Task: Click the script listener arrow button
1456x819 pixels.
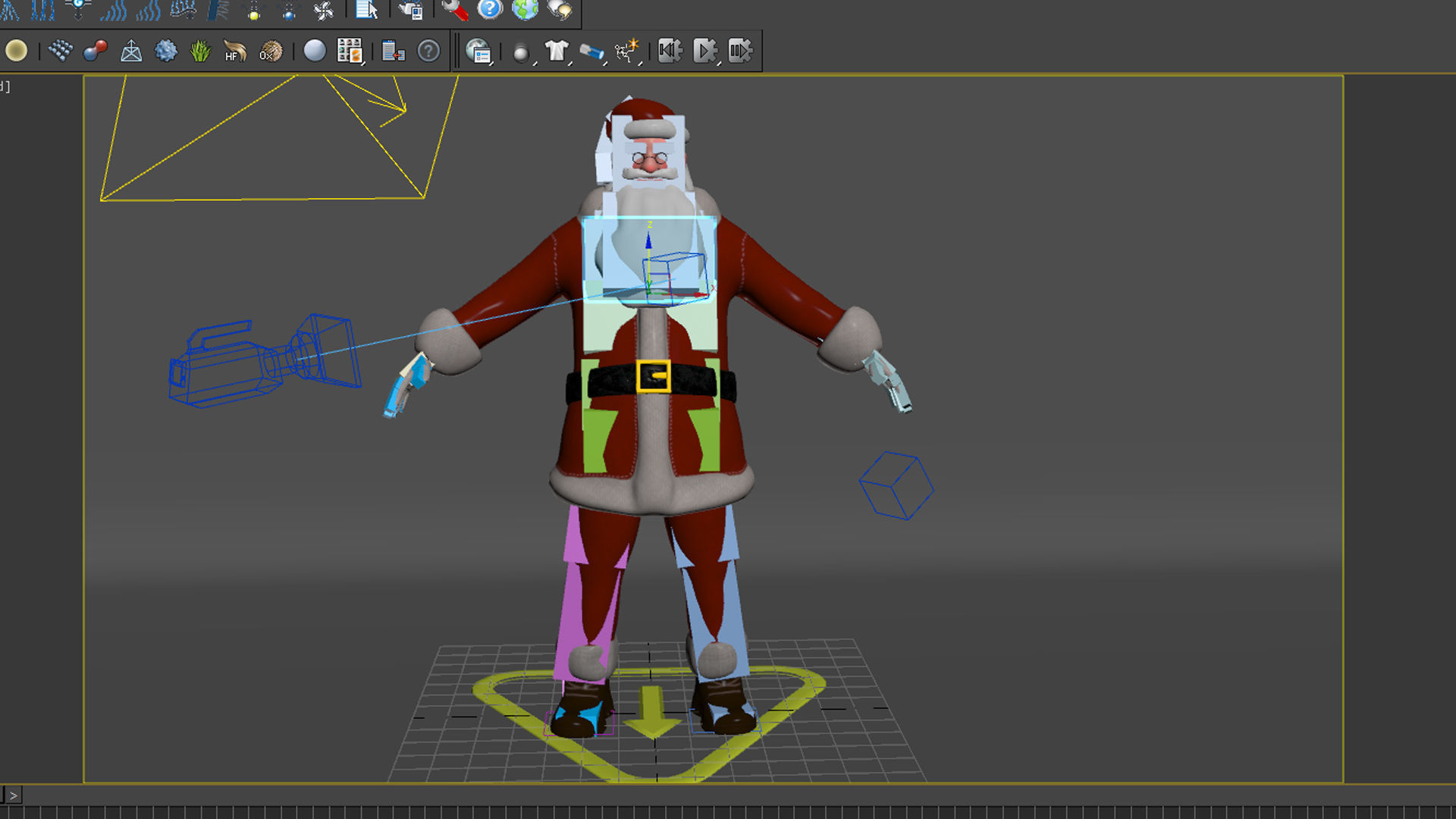Action: [13, 795]
